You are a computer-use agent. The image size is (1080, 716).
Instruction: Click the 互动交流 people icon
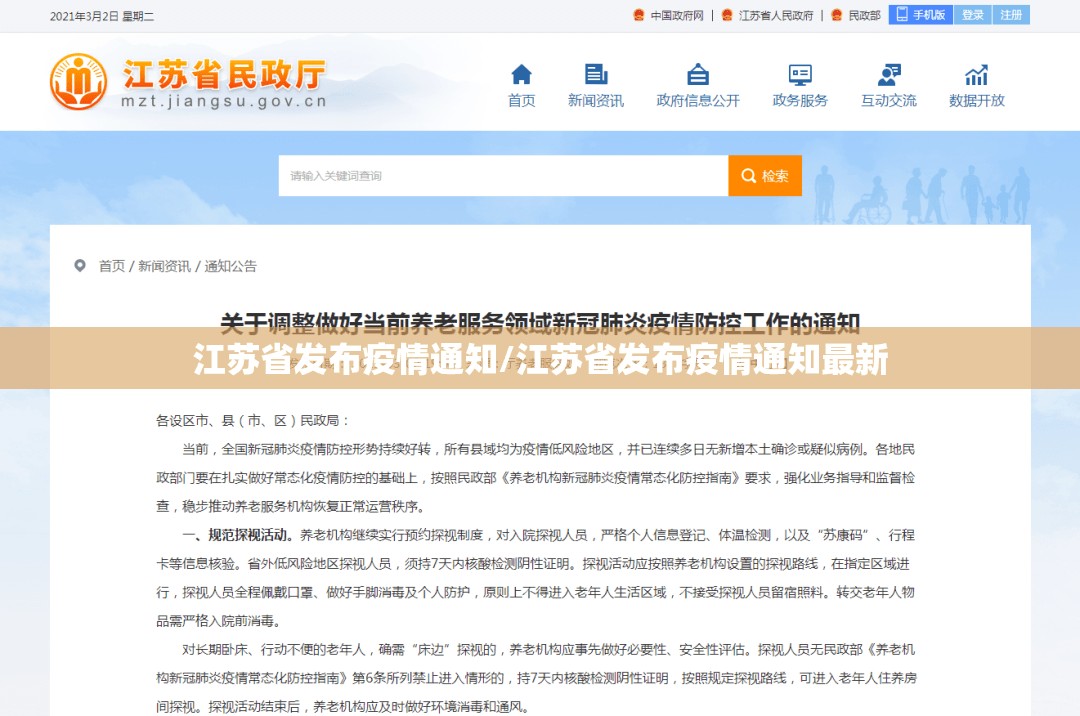coord(889,75)
